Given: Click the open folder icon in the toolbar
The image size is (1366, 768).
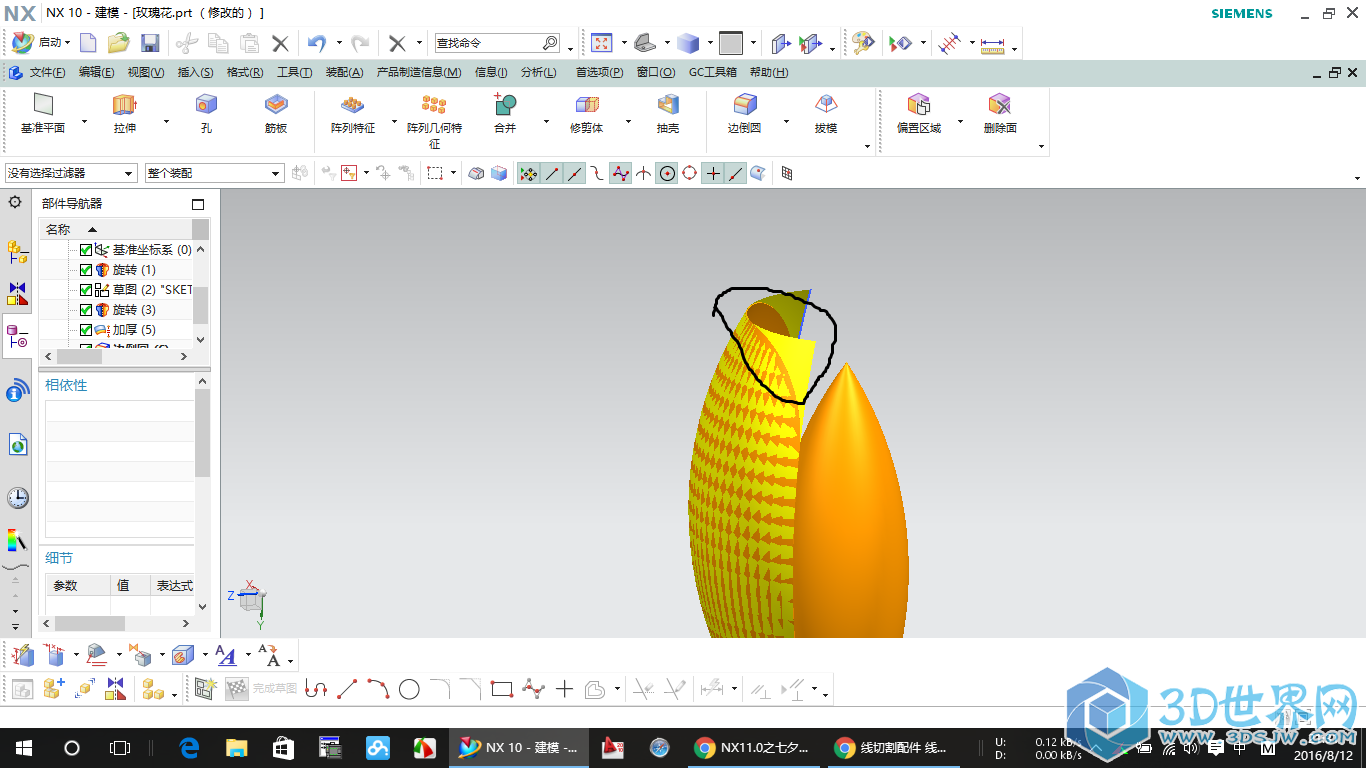Looking at the screenshot, I should [119, 43].
